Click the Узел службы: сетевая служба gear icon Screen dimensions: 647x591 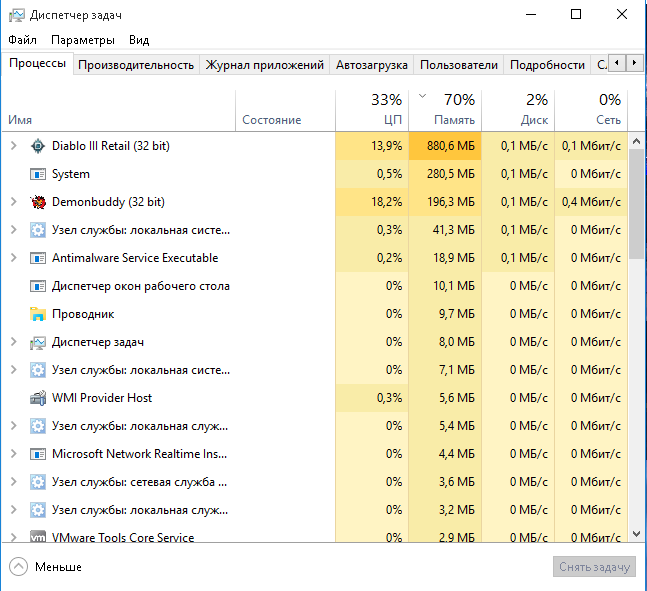click(x=38, y=482)
